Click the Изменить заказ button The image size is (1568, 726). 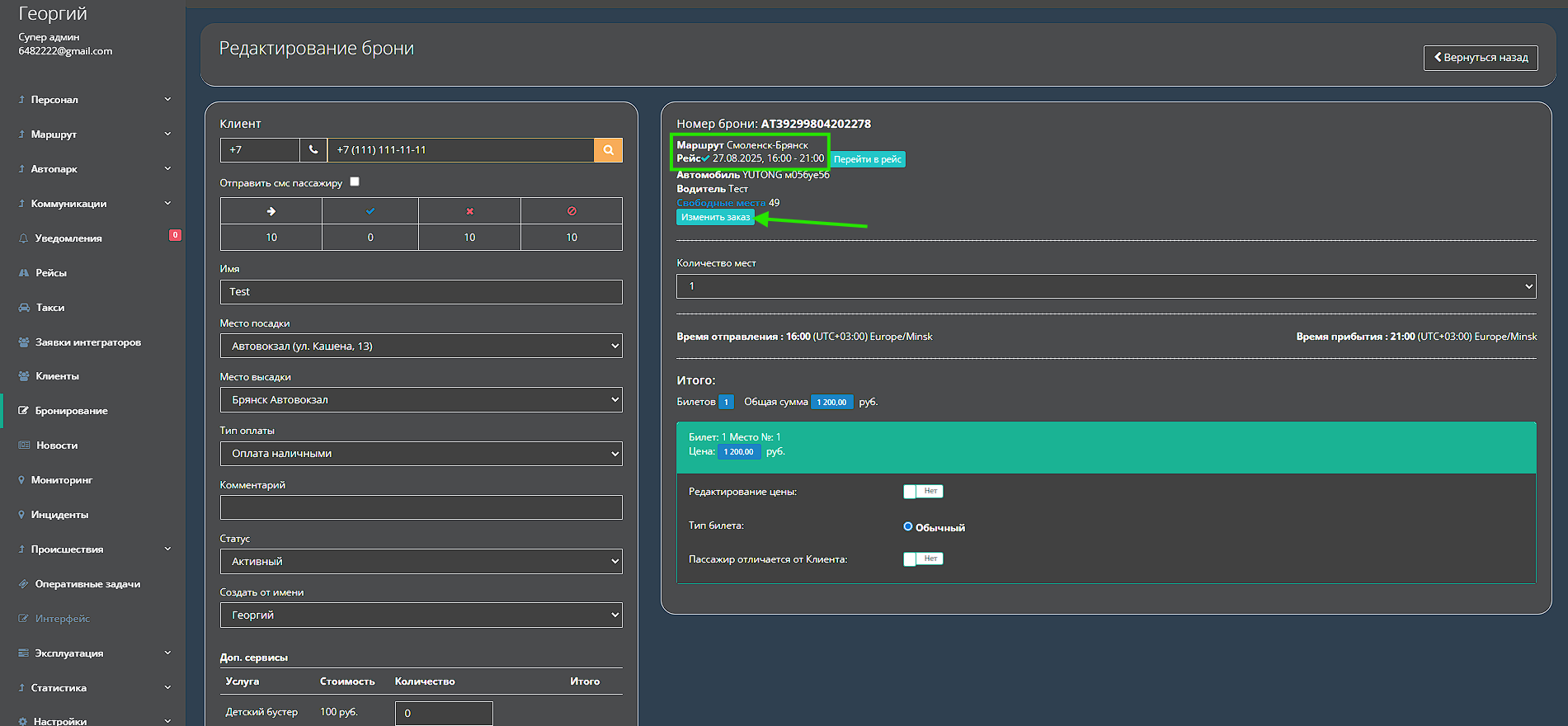click(x=715, y=217)
